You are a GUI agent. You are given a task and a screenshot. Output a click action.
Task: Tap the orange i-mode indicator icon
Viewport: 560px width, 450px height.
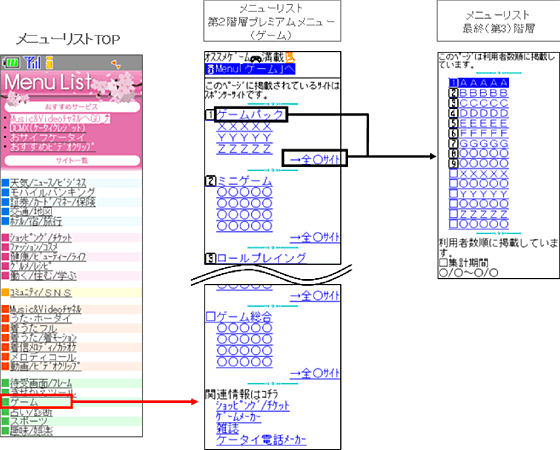(x=49, y=62)
